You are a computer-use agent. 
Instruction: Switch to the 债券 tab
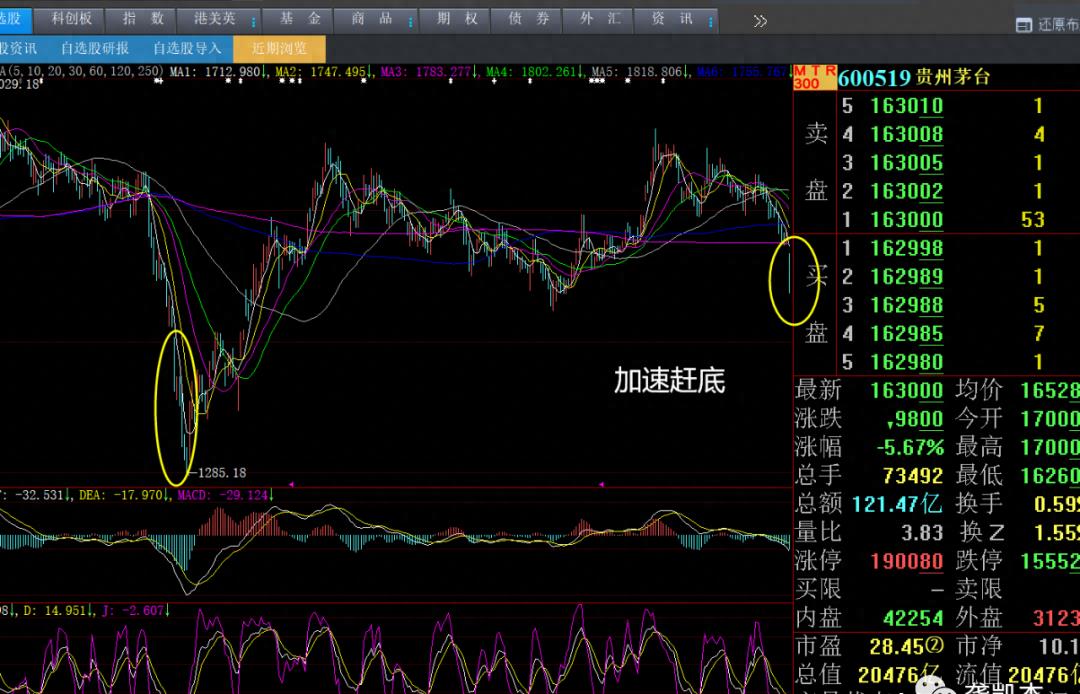click(x=528, y=19)
